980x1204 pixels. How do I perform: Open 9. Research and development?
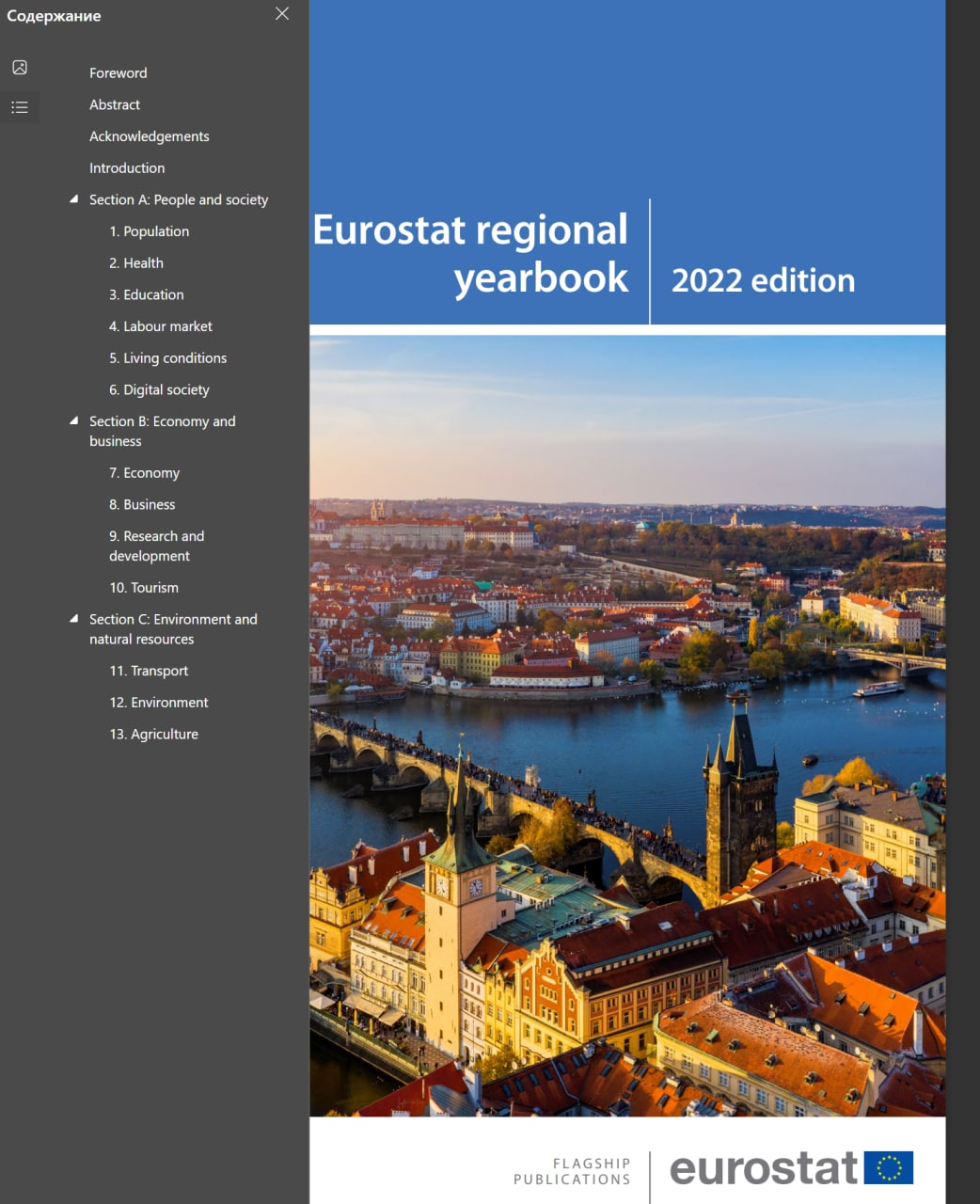(x=157, y=546)
